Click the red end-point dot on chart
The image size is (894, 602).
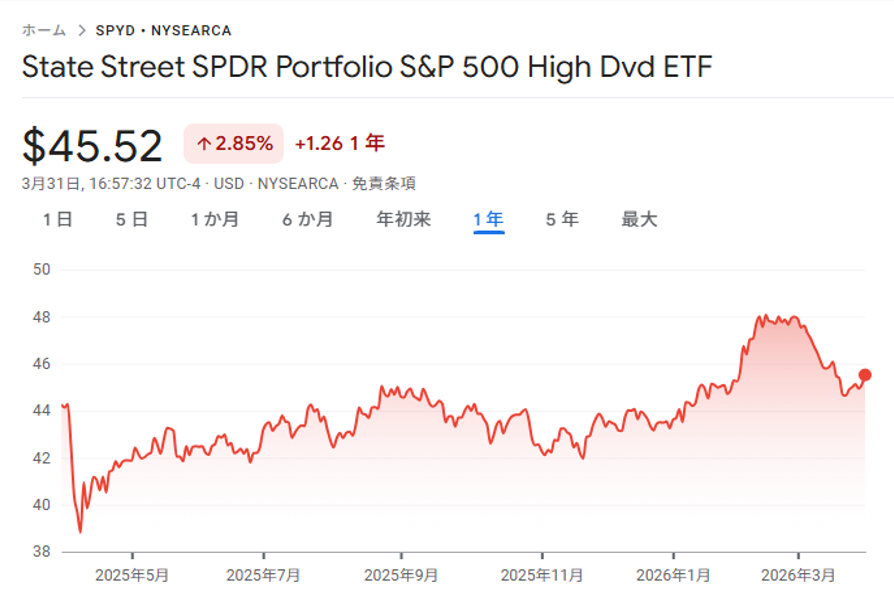pos(865,375)
